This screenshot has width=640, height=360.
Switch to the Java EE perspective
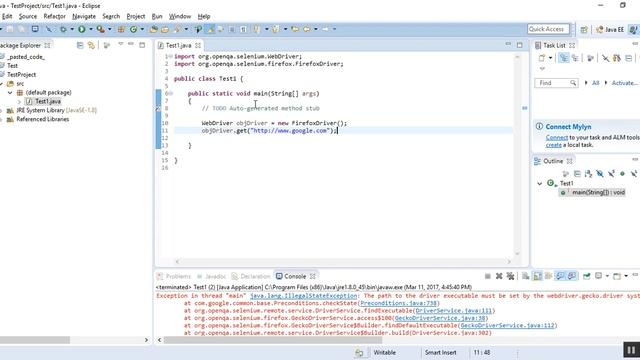(x=610, y=29)
